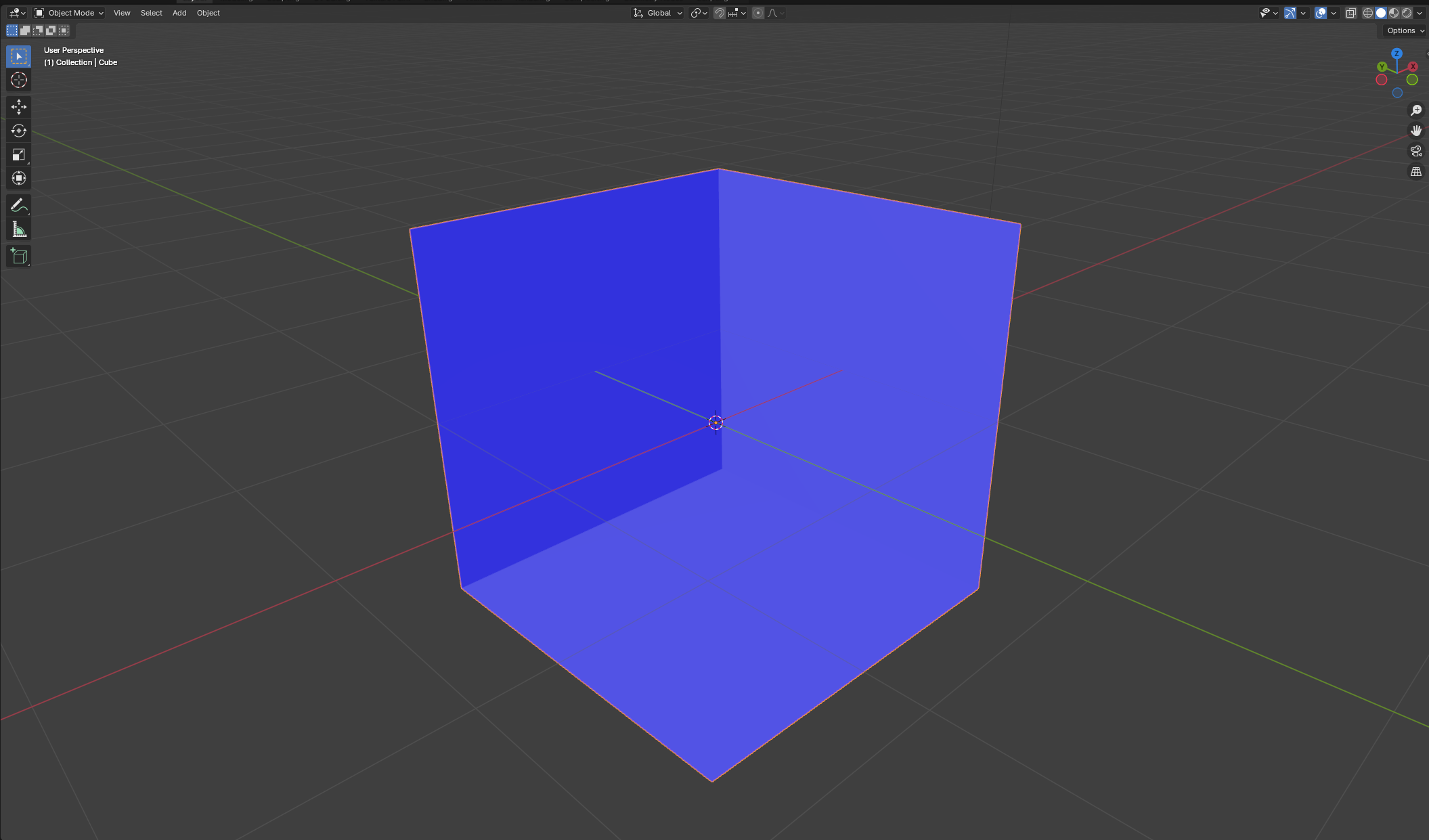Select the Measure tool

pos(18,230)
